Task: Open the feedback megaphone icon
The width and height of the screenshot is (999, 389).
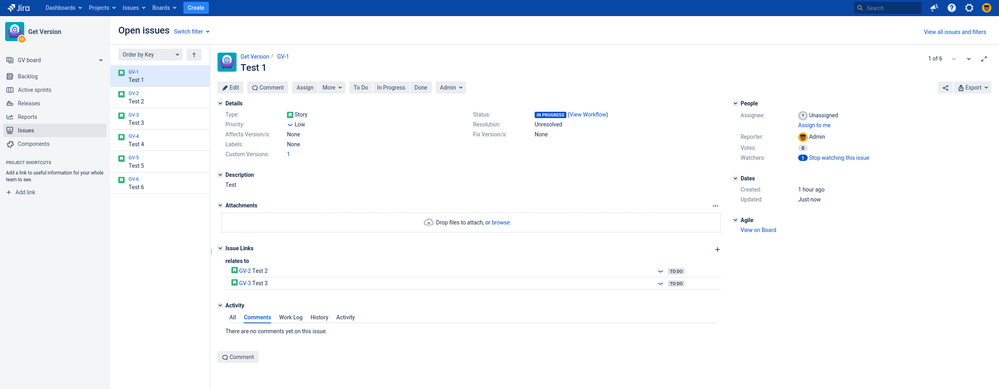Action: click(x=934, y=8)
